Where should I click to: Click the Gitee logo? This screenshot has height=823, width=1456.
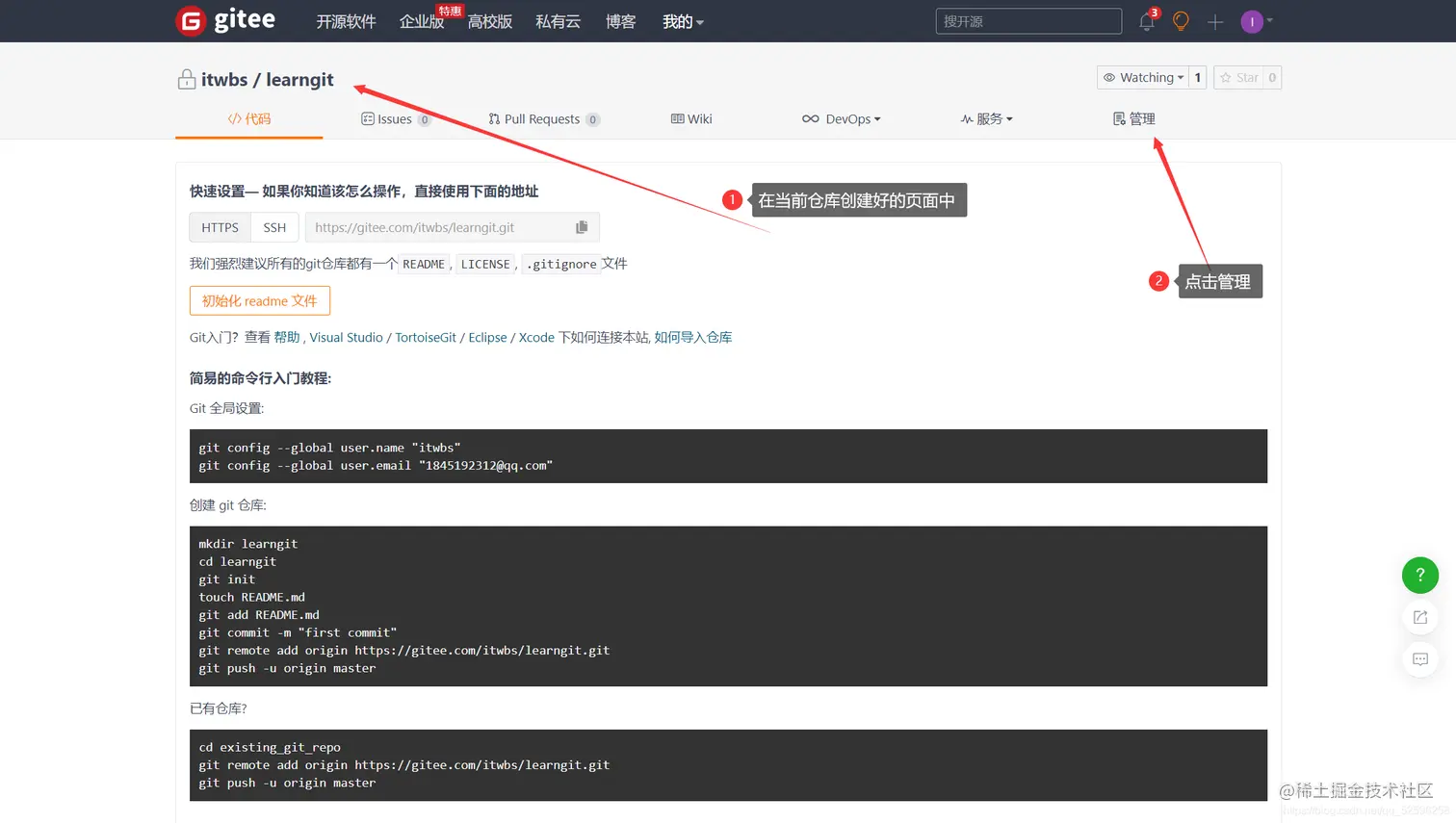[x=226, y=20]
